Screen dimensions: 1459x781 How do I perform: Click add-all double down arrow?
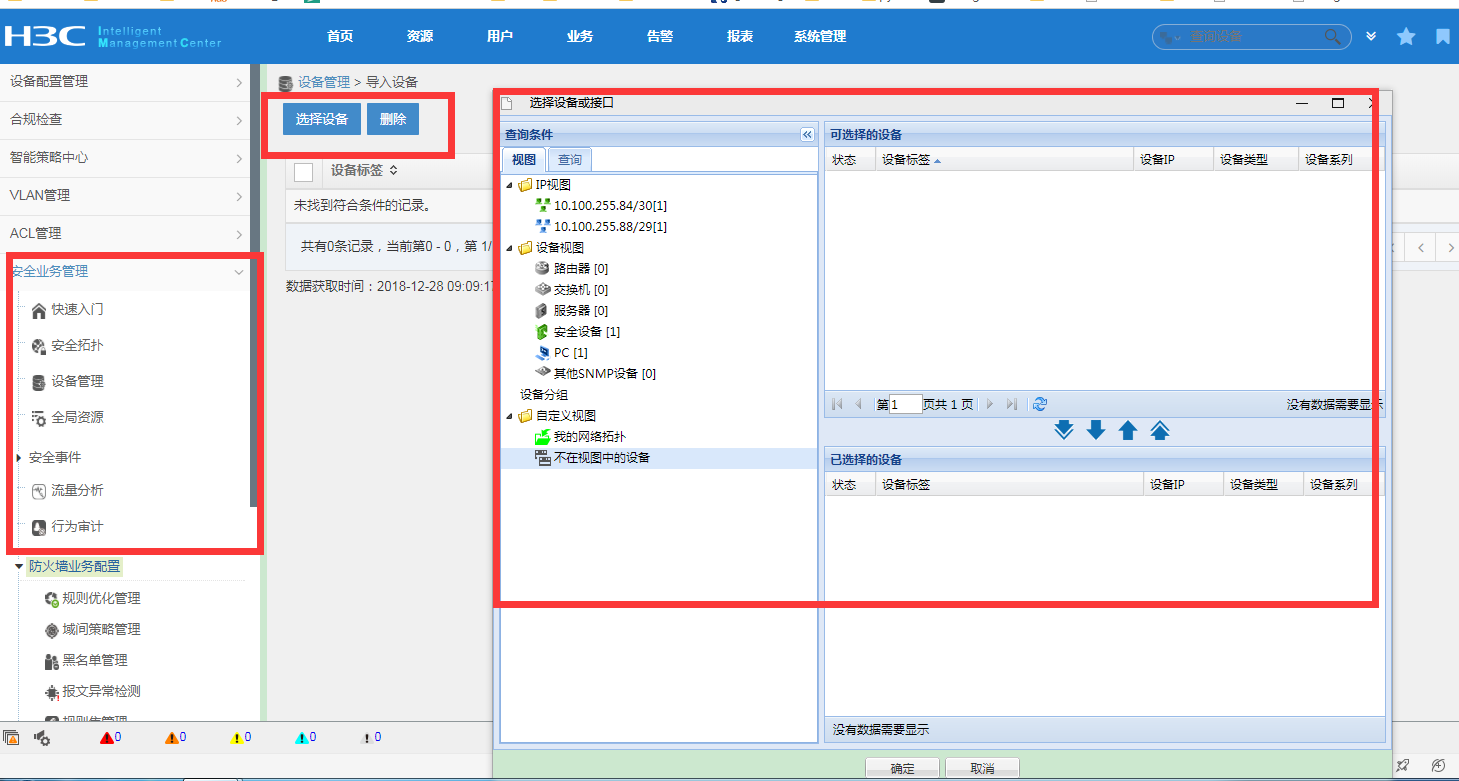point(1064,431)
